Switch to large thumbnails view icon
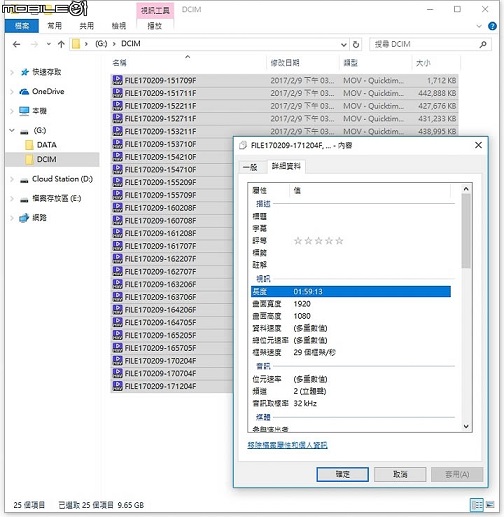This screenshot has height=517, width=504. click(490, 505)
